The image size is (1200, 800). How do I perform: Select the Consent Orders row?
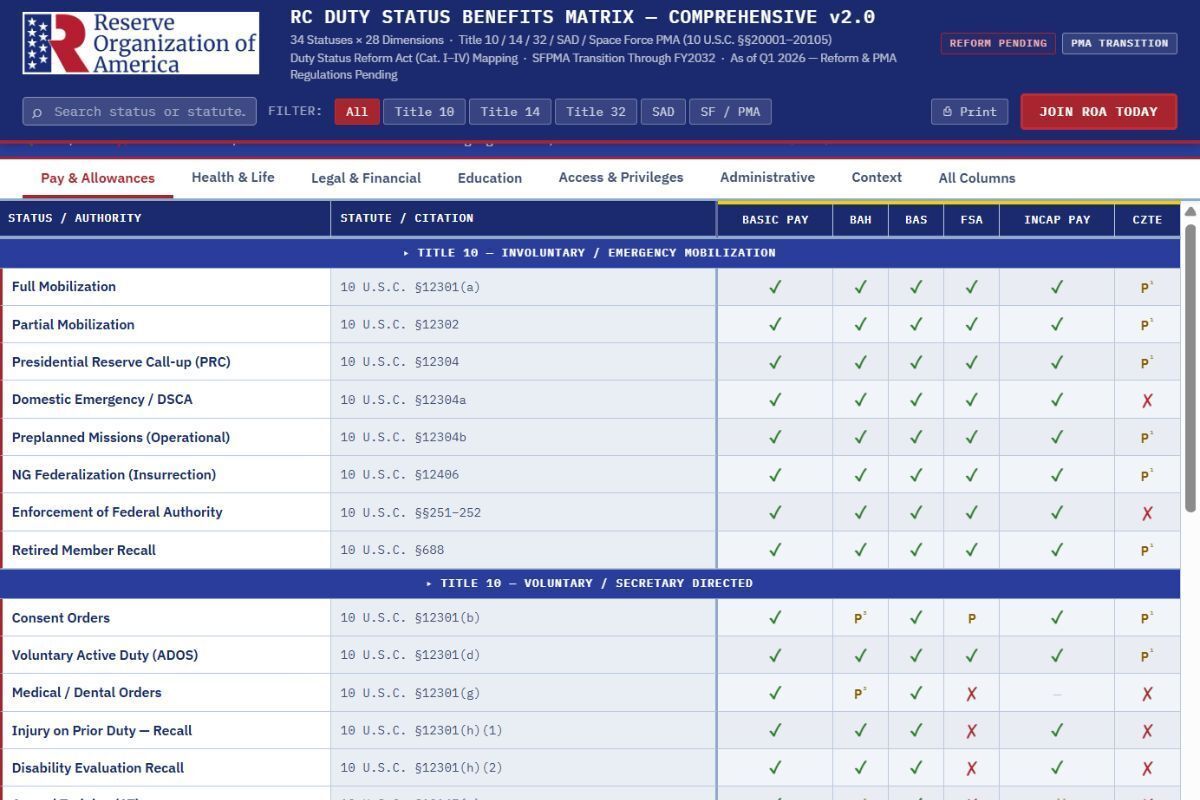(590, 618)
